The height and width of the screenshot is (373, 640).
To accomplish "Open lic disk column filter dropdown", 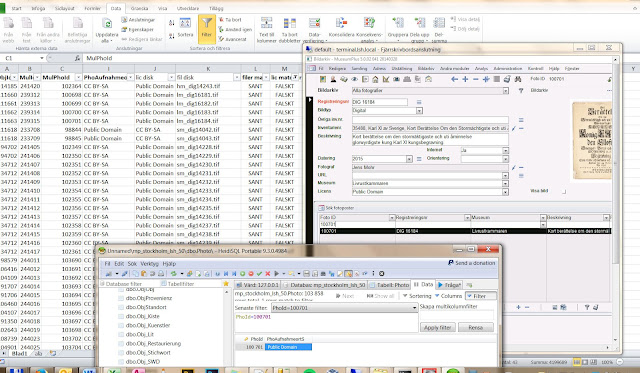I will coord(171,77).
